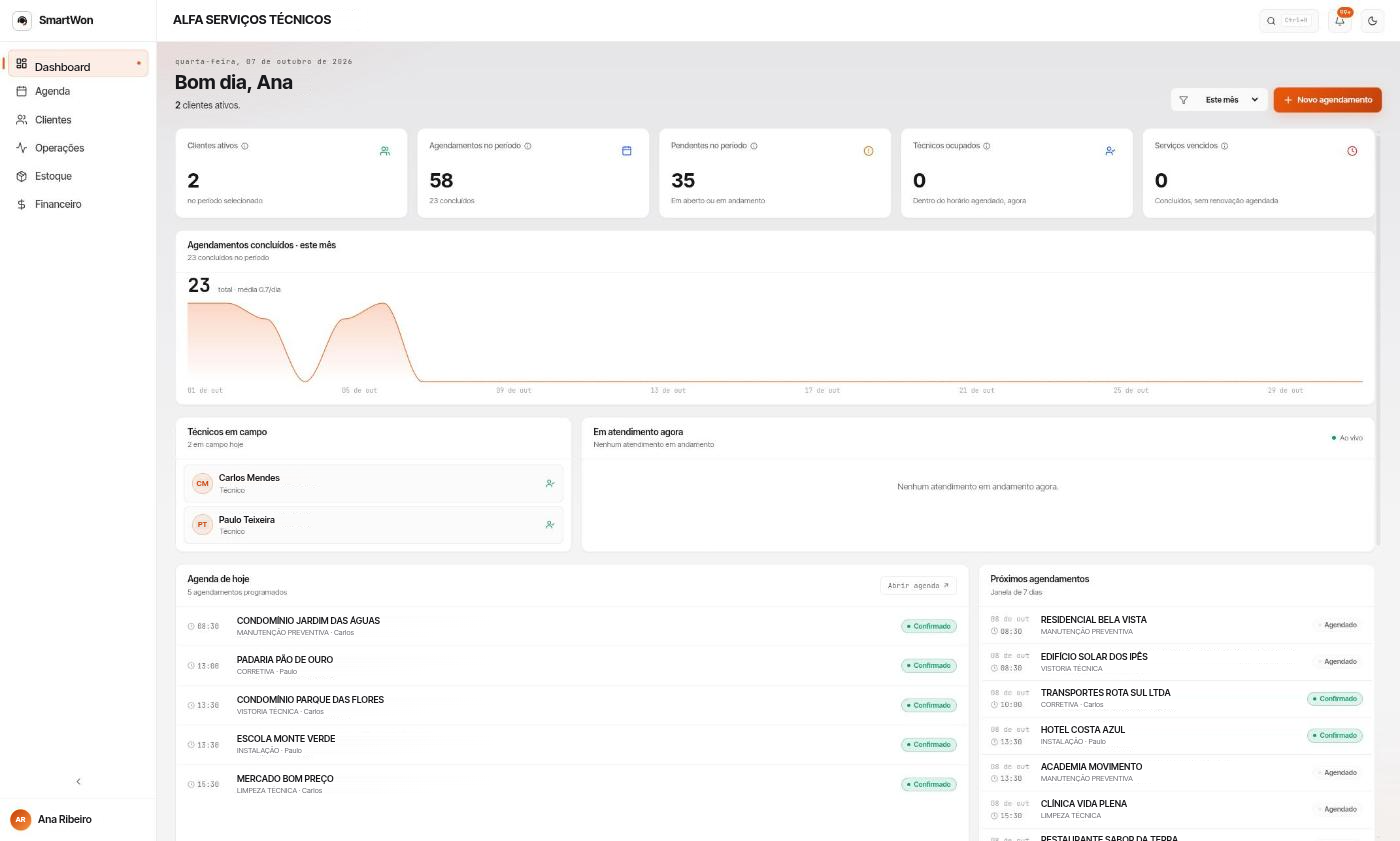
Task: Click info icon beside 'Agendamentos no período'
Action: [x=528, y=146]
